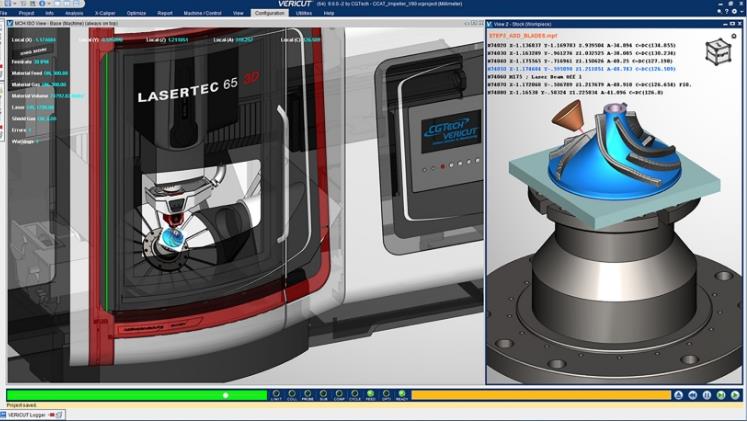Select highlighted blue NC line N74050

point(582,69)
